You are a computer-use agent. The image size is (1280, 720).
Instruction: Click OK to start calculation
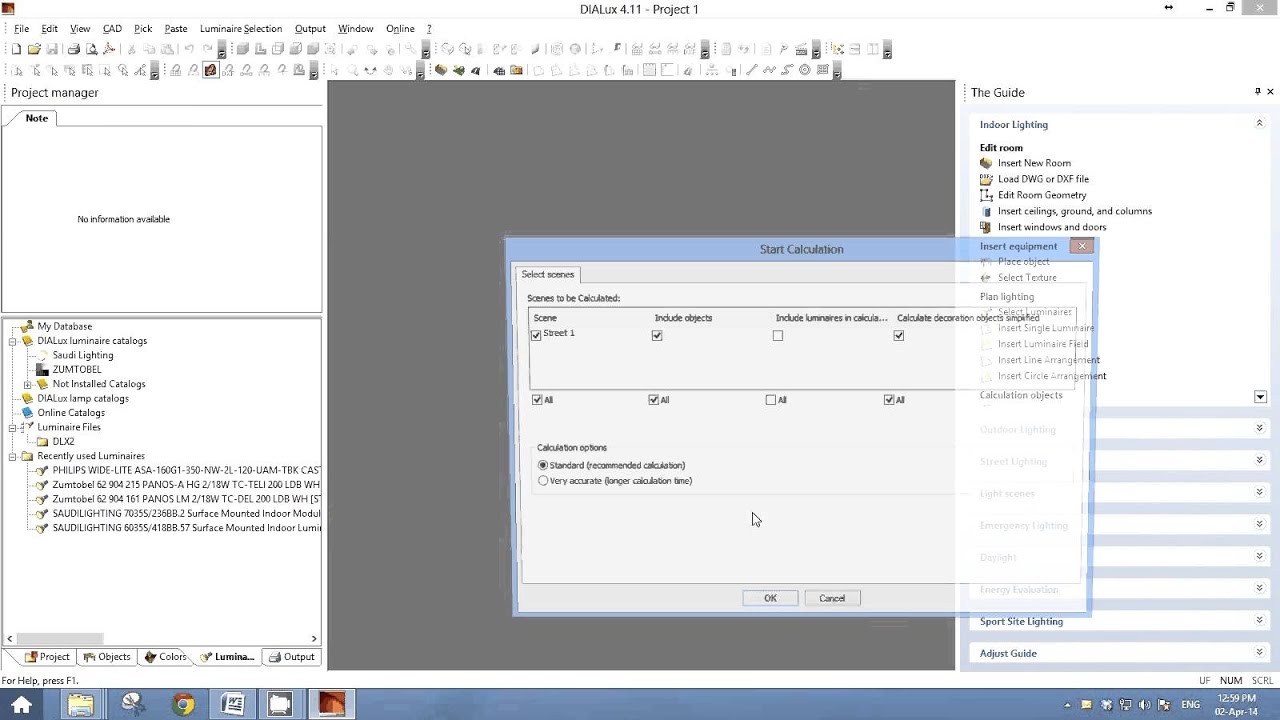pos(770,598)
